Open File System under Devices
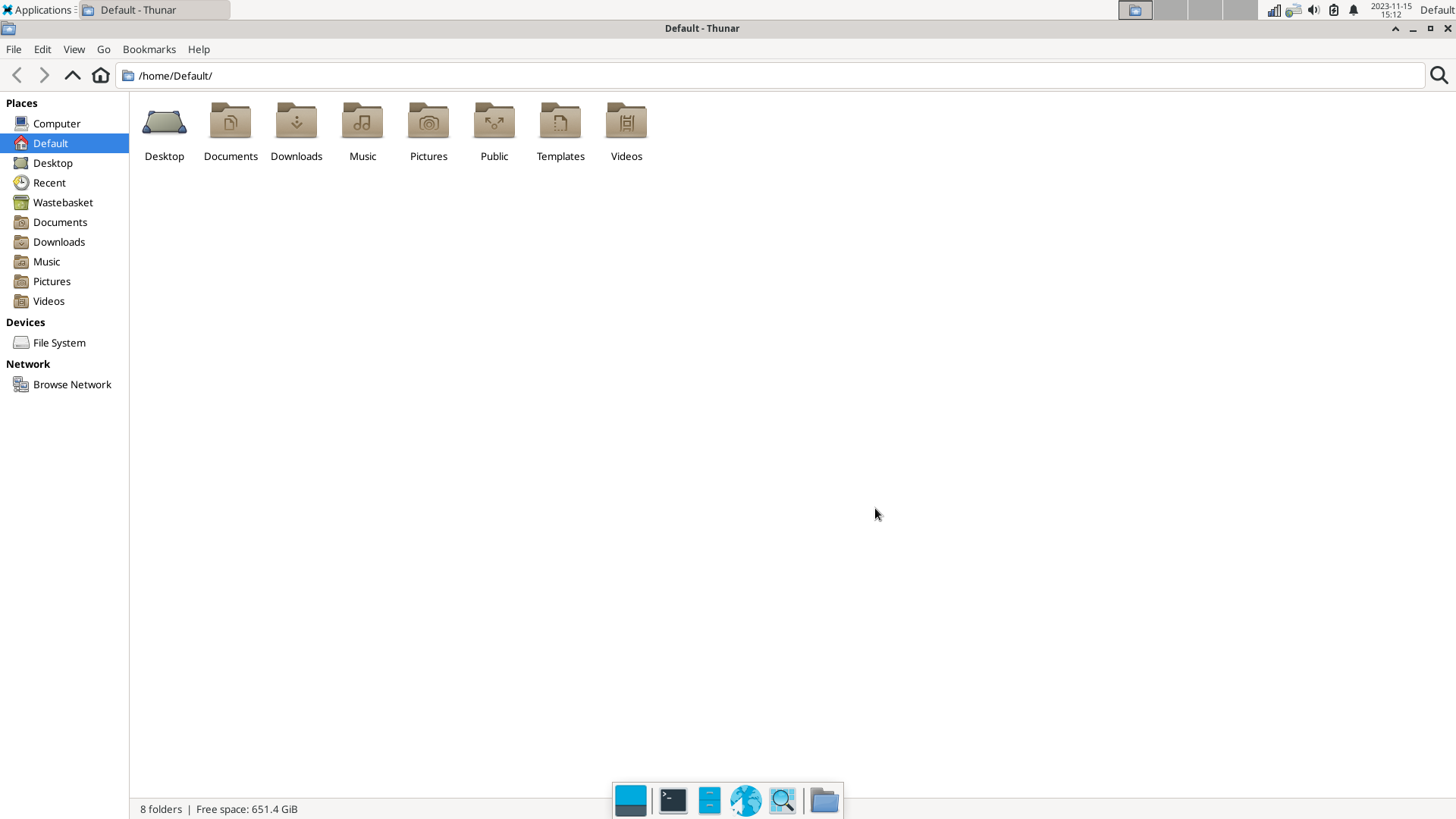The height and width of the screenshot is (819, 1456). tap(59, 343)
